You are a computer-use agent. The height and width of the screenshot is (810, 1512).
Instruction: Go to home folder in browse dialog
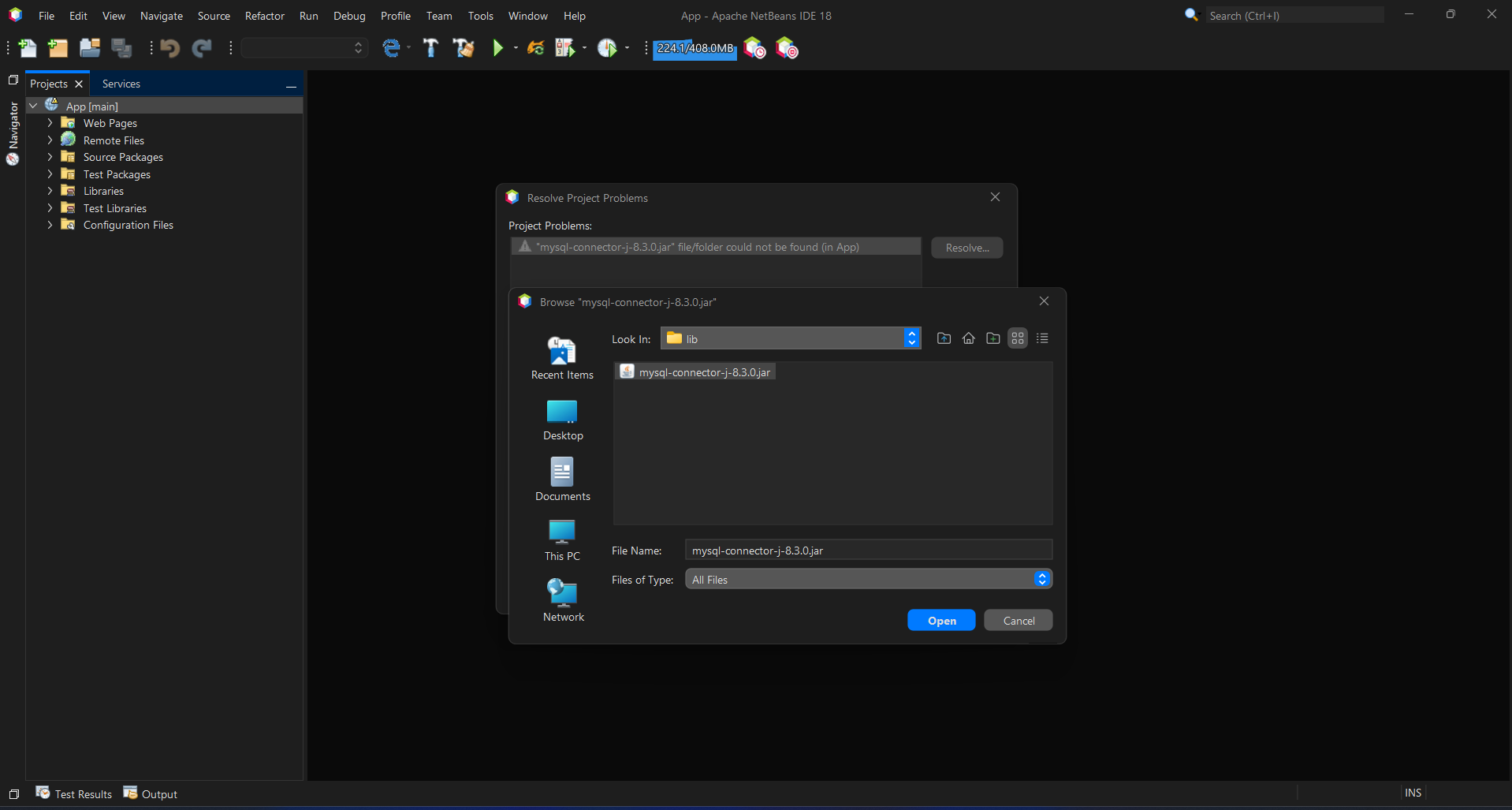969,338
